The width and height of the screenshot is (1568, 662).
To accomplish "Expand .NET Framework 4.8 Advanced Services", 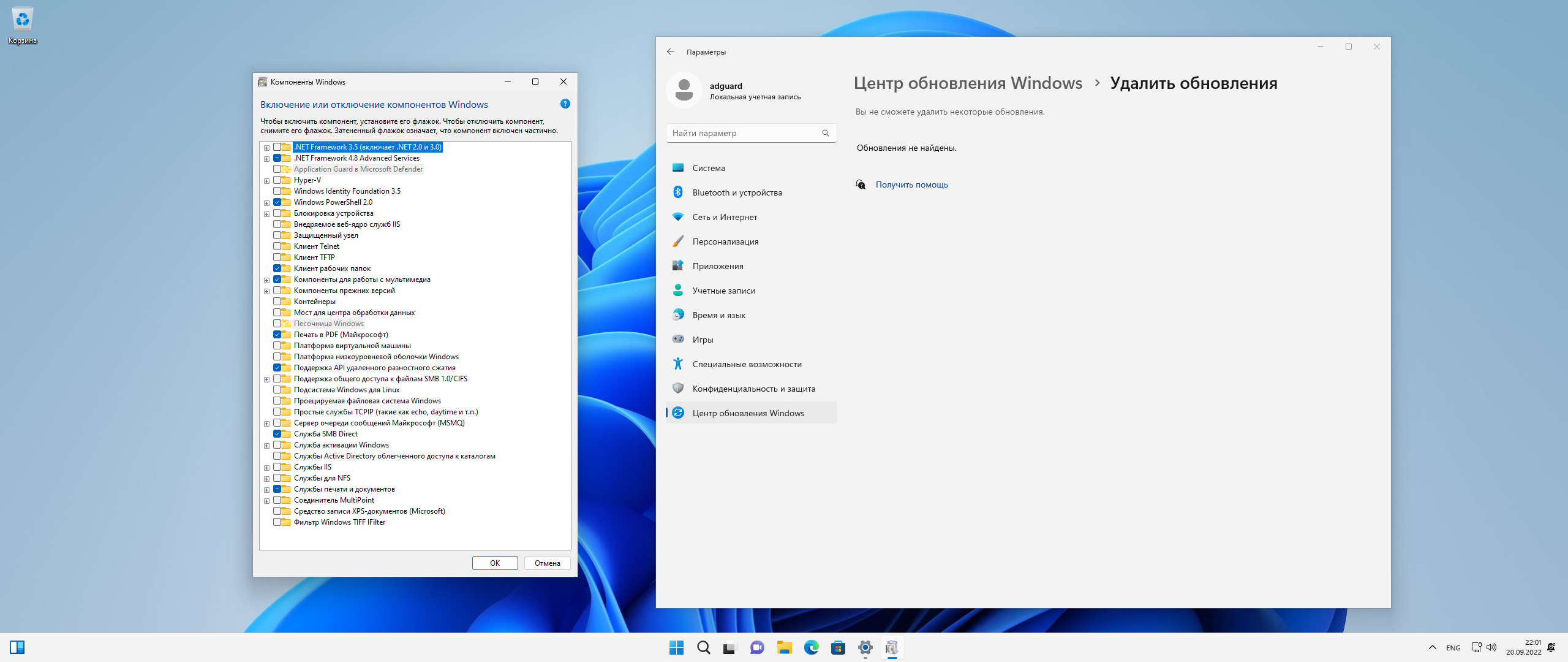I will click(x=266, y=159).
